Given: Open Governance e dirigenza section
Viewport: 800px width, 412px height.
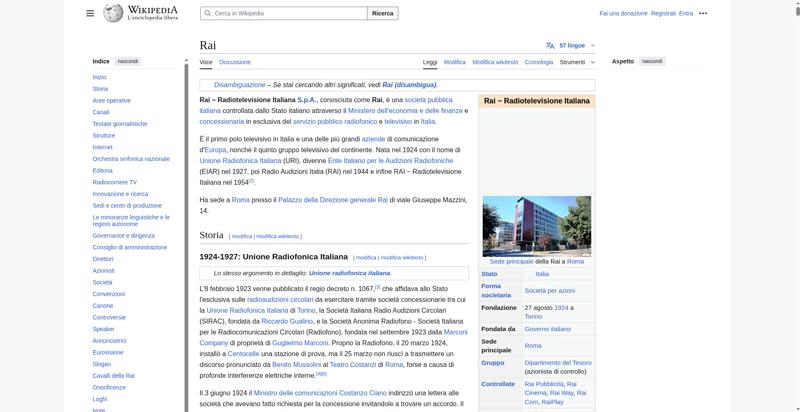Looking at the screenshot, I should tap(123, 236).
